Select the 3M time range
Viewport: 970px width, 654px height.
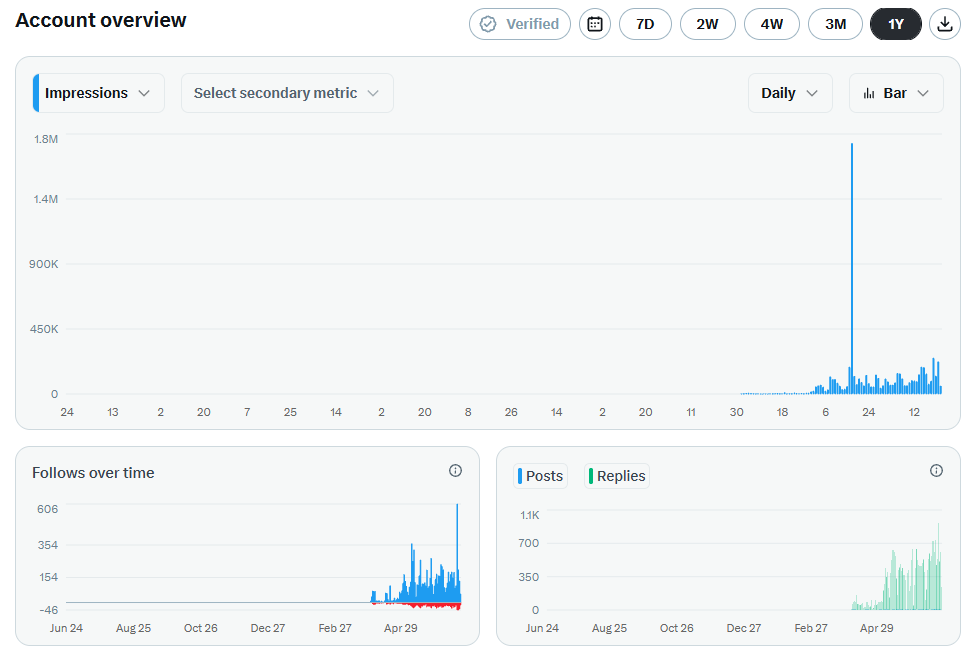click(835, 24)
